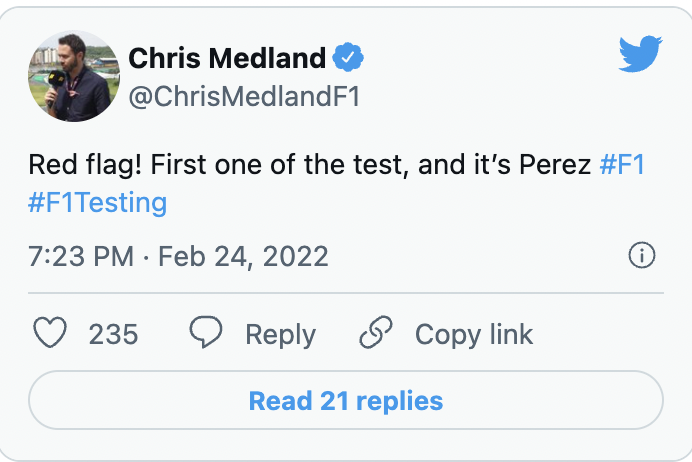The image size is (692, 462).
Task: Click the Feb 24, 2022 date
Action: (x=243, y=256)
